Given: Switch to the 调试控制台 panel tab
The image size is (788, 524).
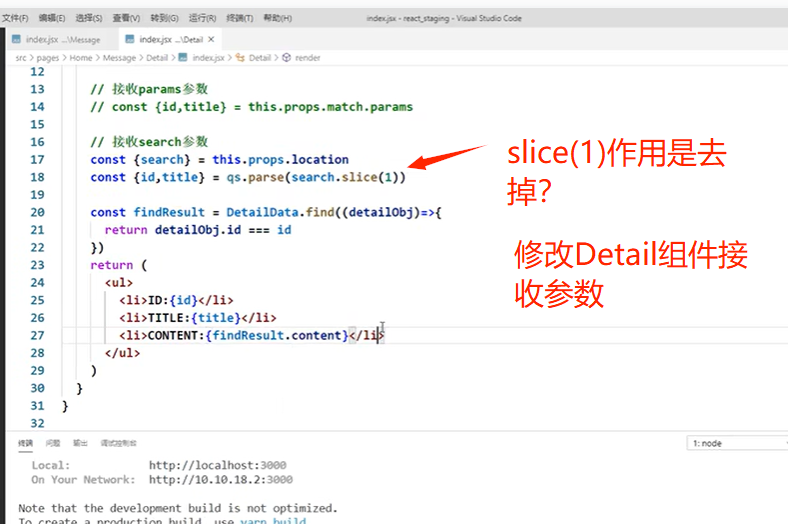Looking at the screenshot, I should tap(118, 443).
